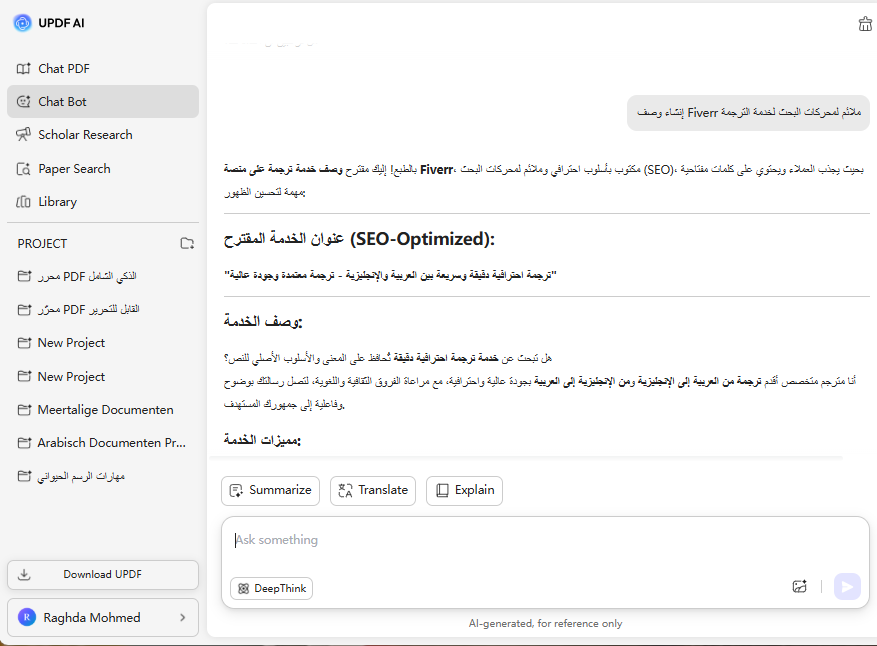Screen dimensions: 877x646
Task: Open the Meertalige Documenten project
Action: (103, 410)
